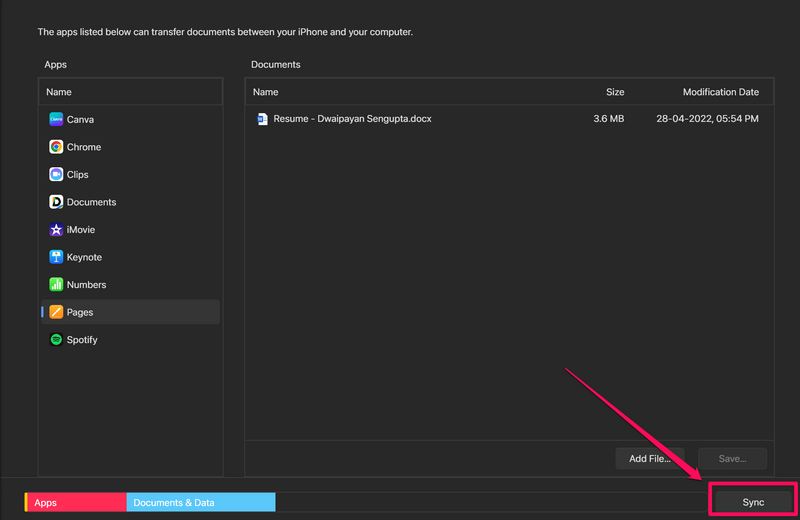Click the blue Documents & Data segment
This screenshot has width=800, height=520.
coord(200,503)
